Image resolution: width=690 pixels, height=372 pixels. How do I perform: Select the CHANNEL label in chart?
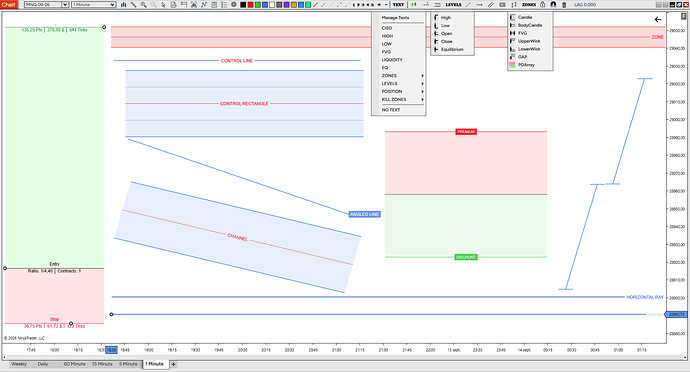click(238, 238)
